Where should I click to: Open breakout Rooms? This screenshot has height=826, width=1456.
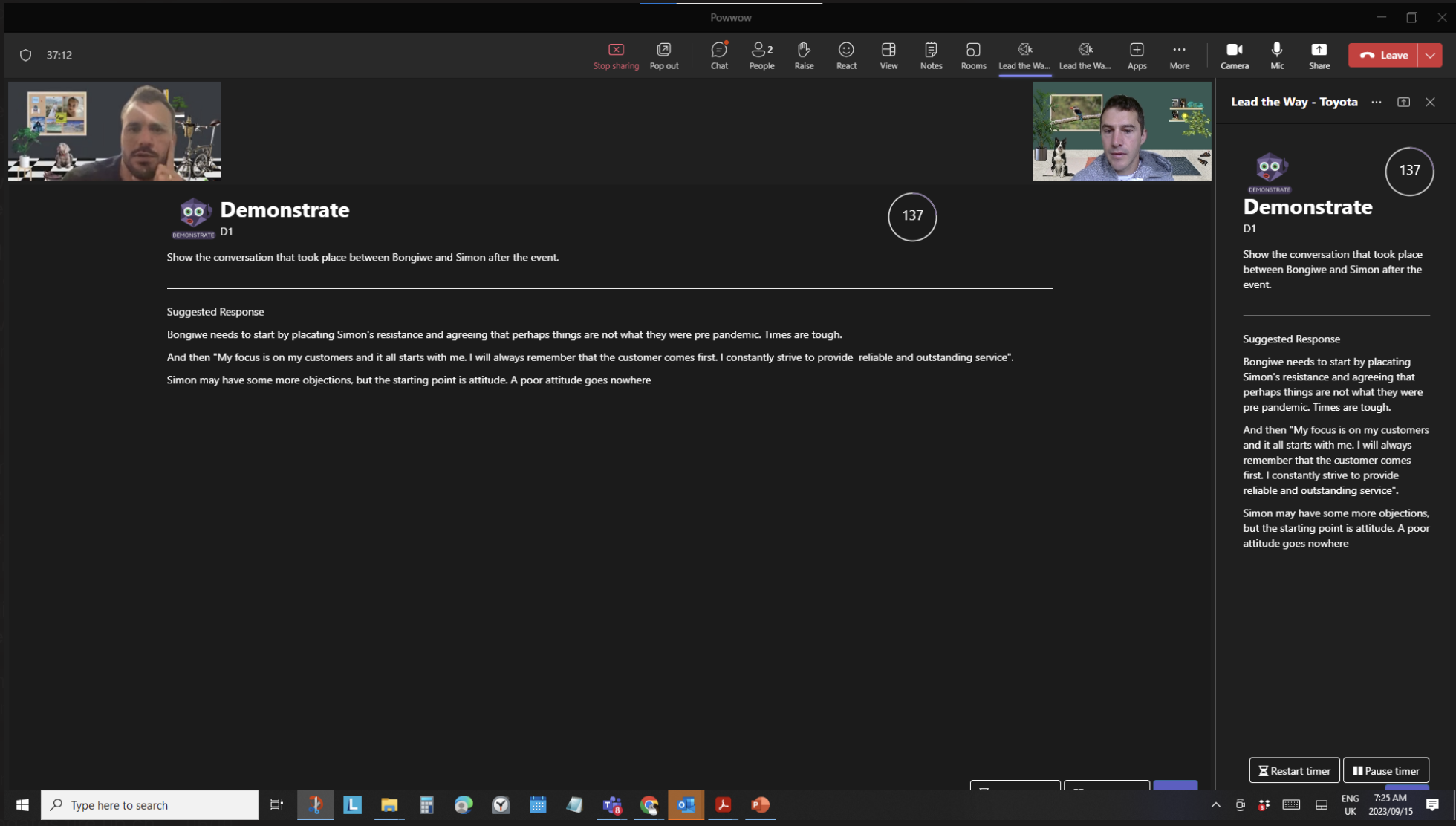pyautogui.click(x=973, y=55)
